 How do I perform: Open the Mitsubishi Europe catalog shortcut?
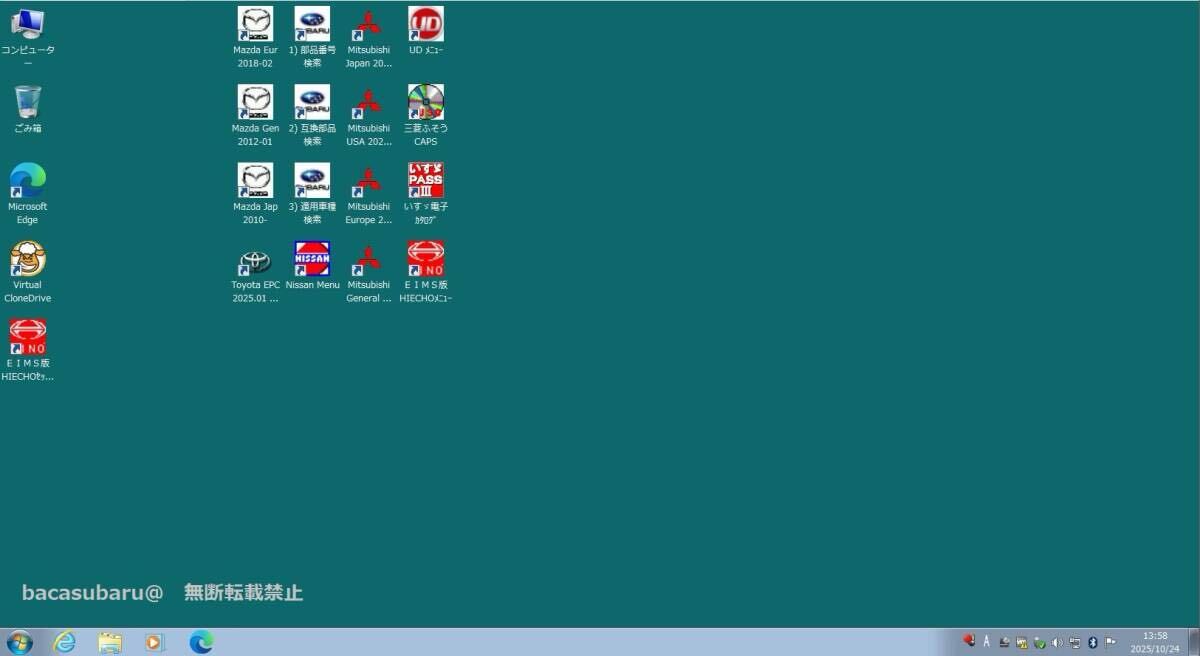tap(369, 181)
